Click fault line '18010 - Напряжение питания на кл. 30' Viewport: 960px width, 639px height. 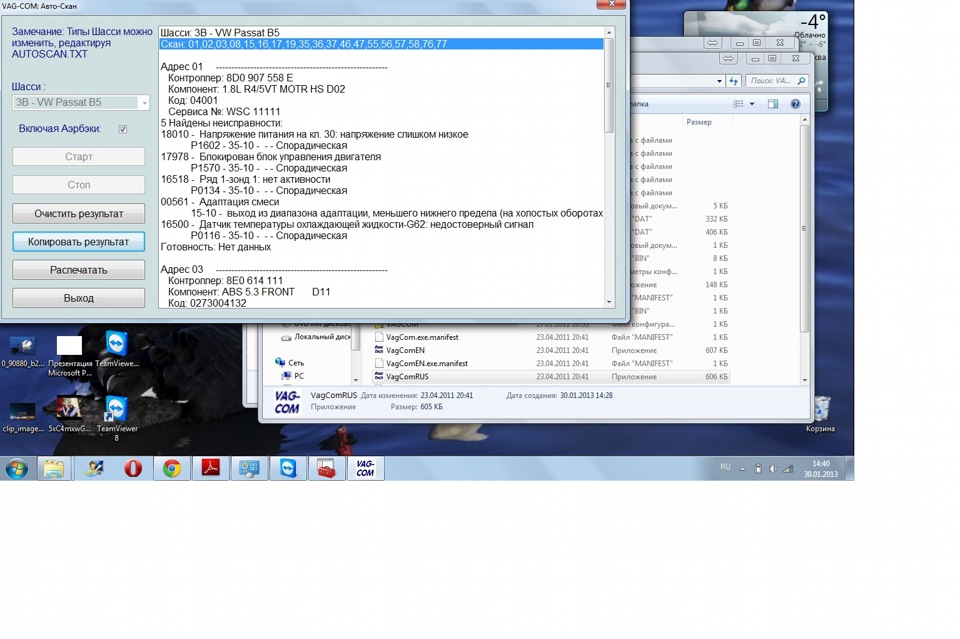(x=315, y=134)
